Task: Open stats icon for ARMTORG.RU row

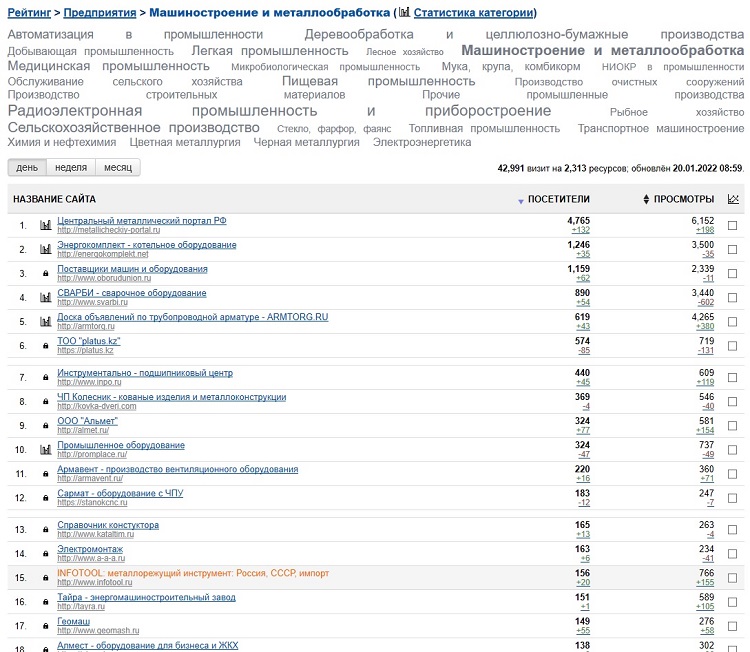Action: (45, 321)
